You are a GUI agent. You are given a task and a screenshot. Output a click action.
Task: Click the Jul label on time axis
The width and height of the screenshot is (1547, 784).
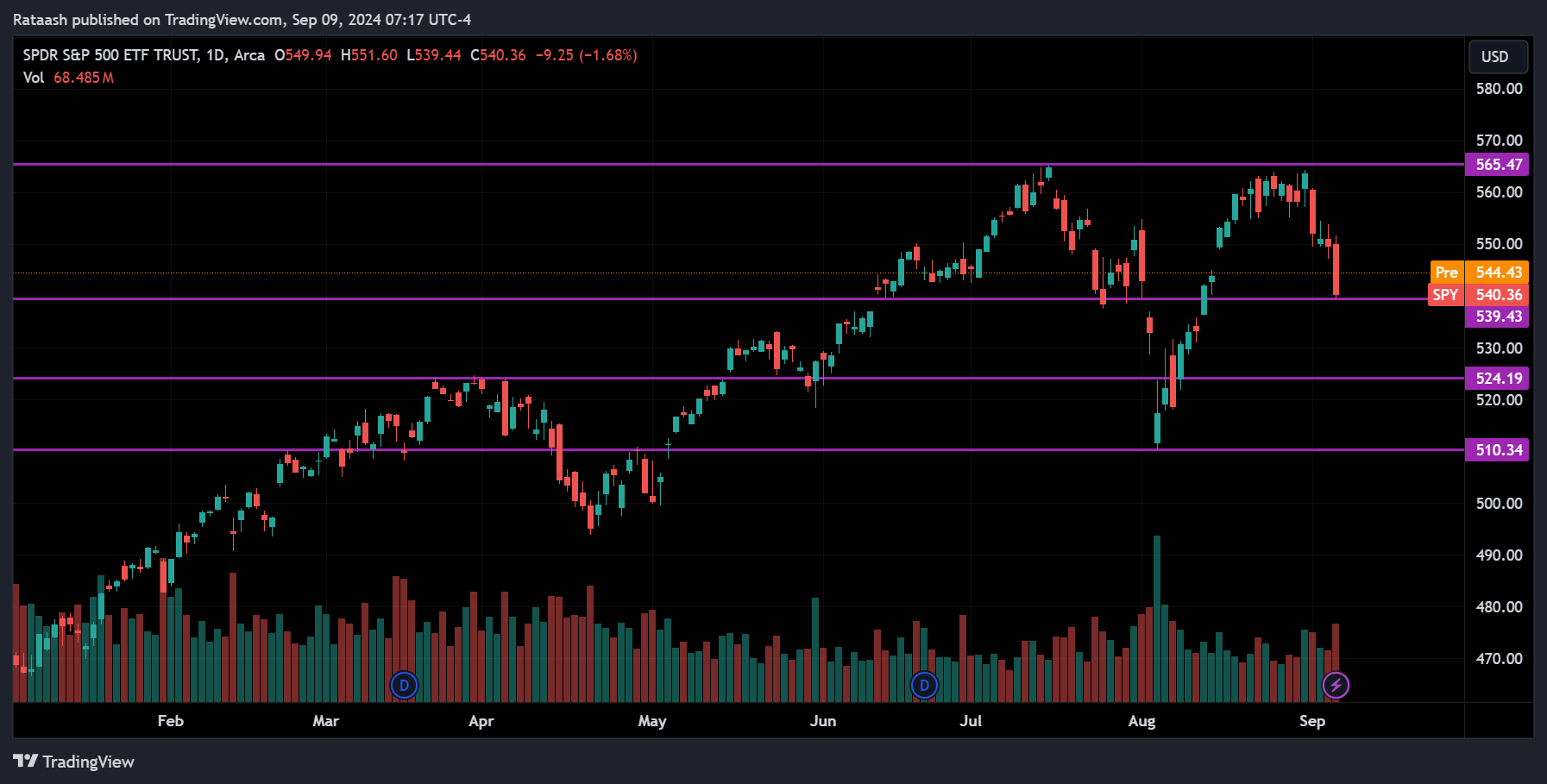pyautogui.click(x=971, y=721)
